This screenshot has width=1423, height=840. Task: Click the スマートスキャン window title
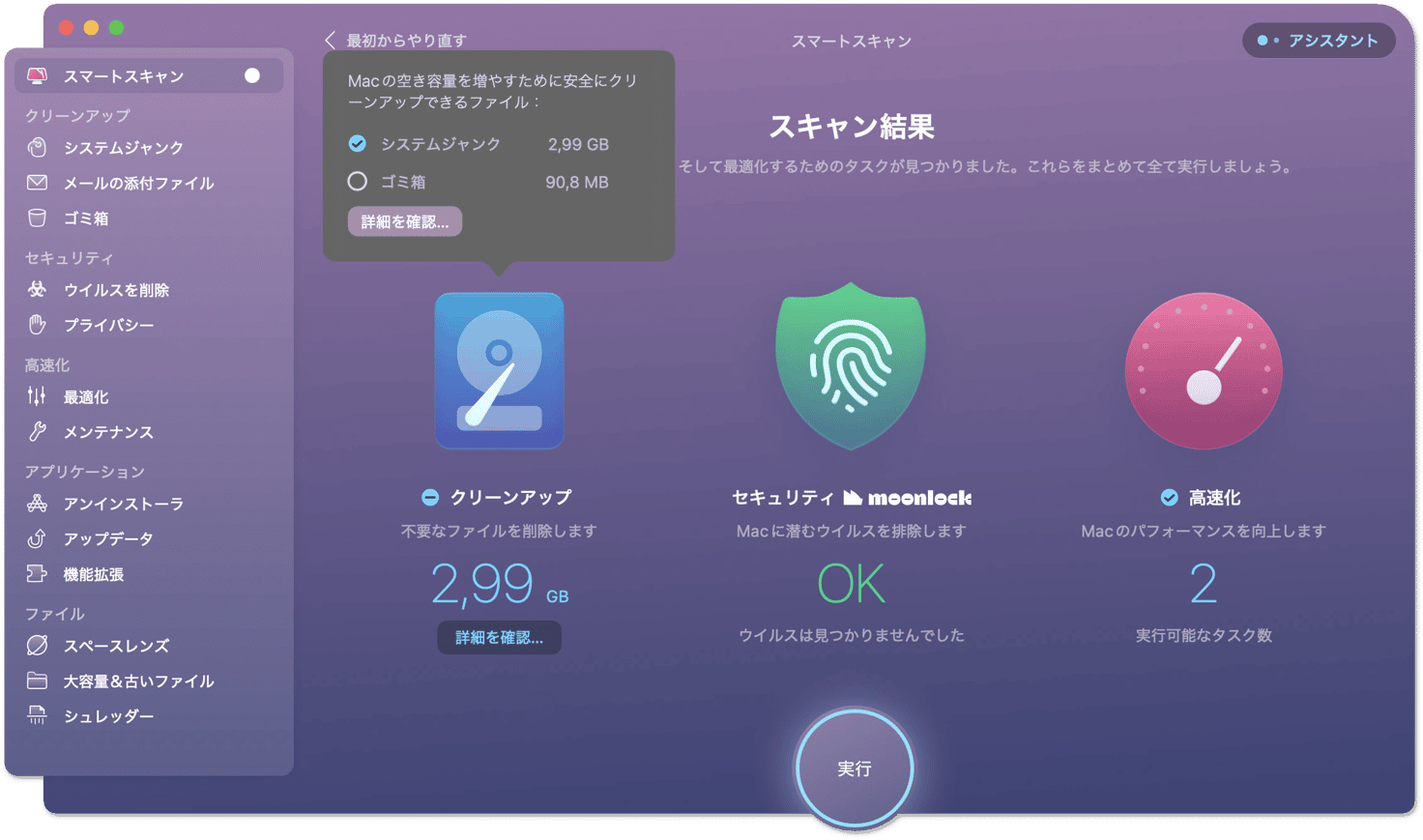851,41
